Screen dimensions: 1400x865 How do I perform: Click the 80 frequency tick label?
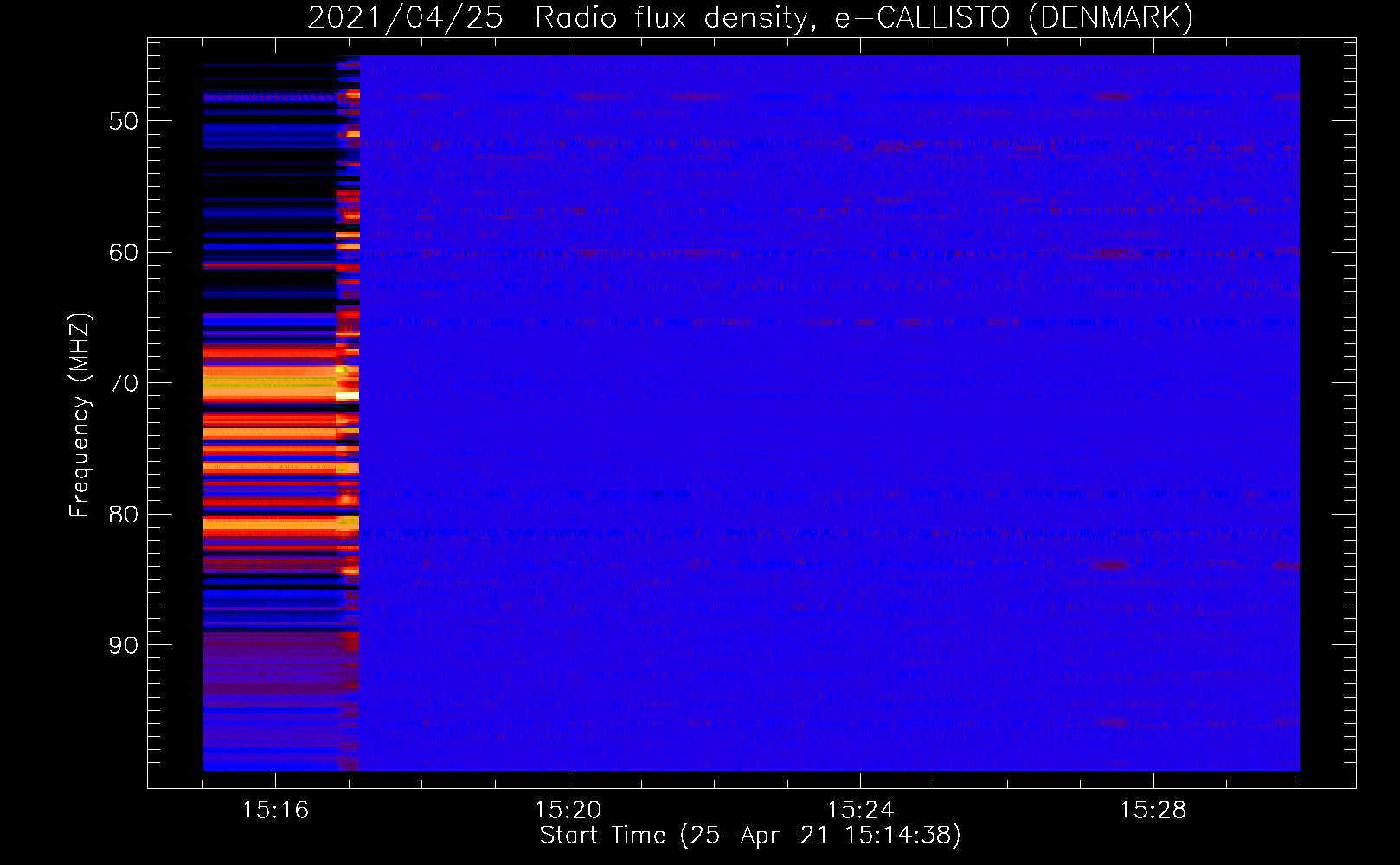(x=124, y=515)
